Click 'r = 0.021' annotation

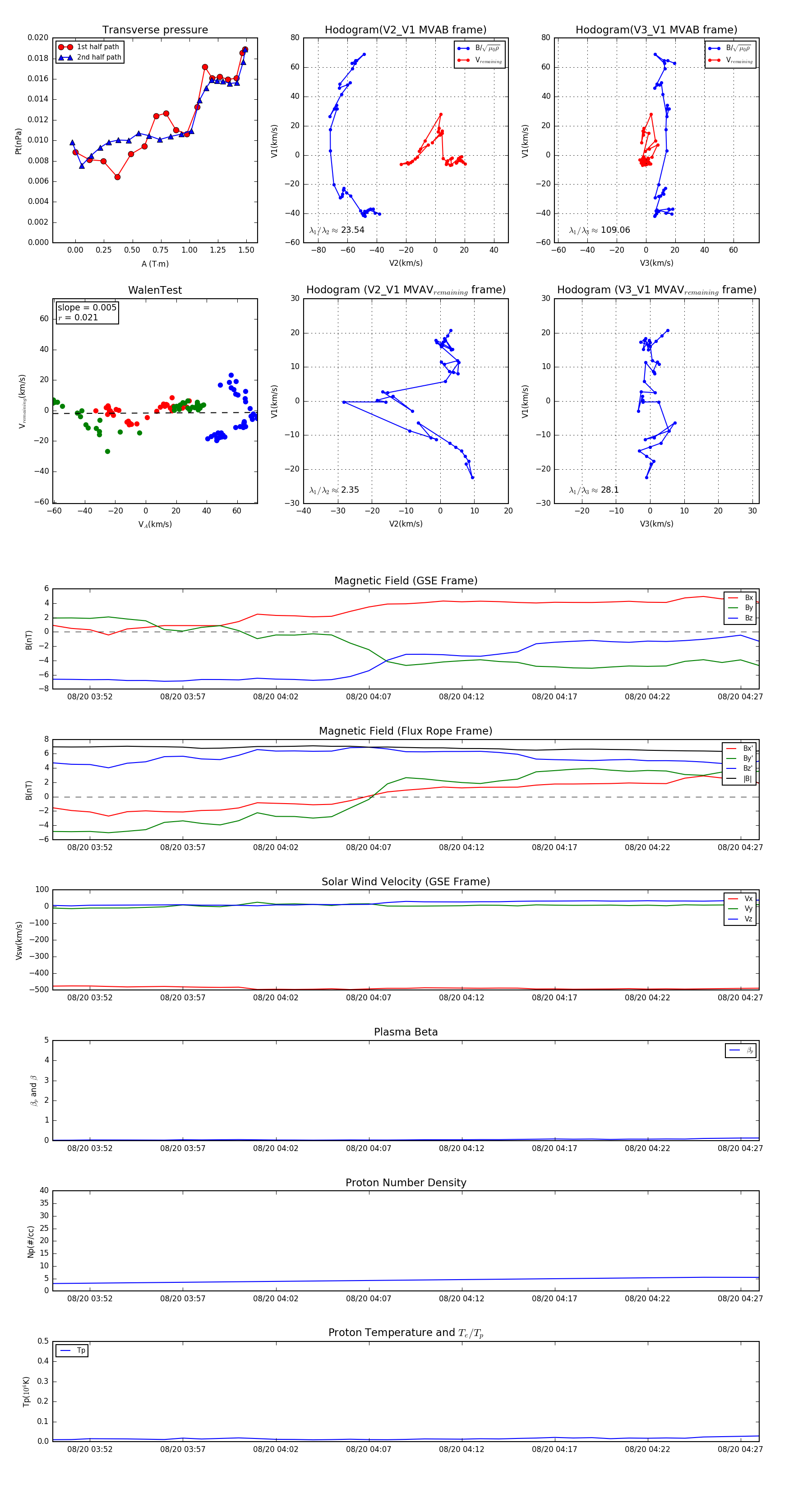[x=78, y=317]
